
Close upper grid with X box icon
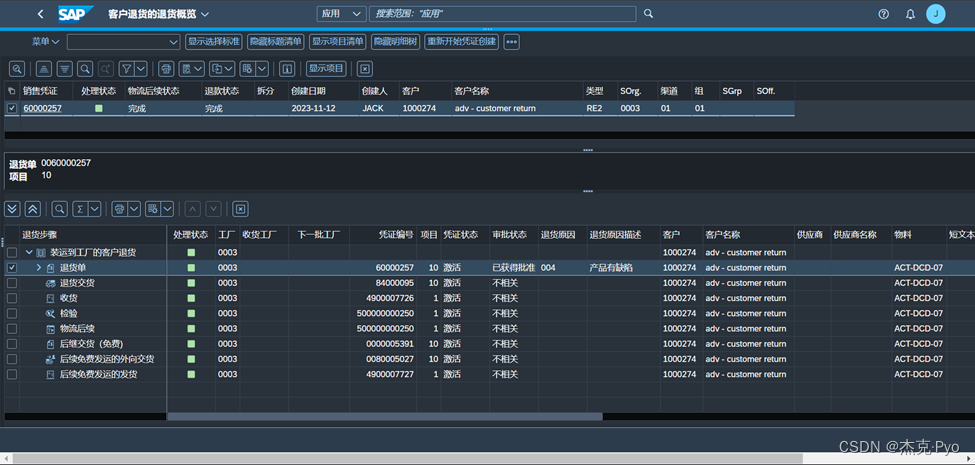(365, 68)
